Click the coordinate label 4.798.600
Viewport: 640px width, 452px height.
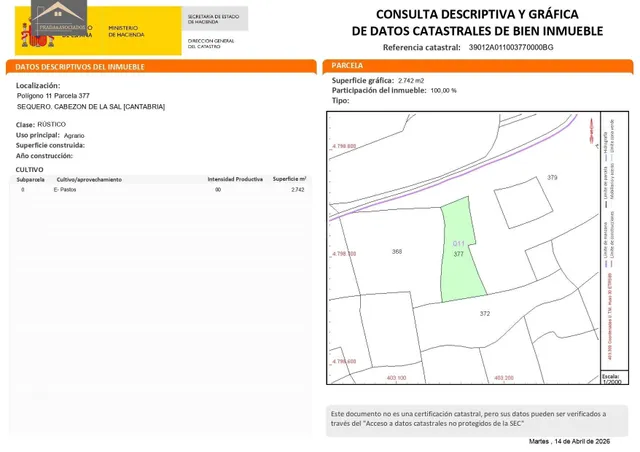(x=344, y=361)
